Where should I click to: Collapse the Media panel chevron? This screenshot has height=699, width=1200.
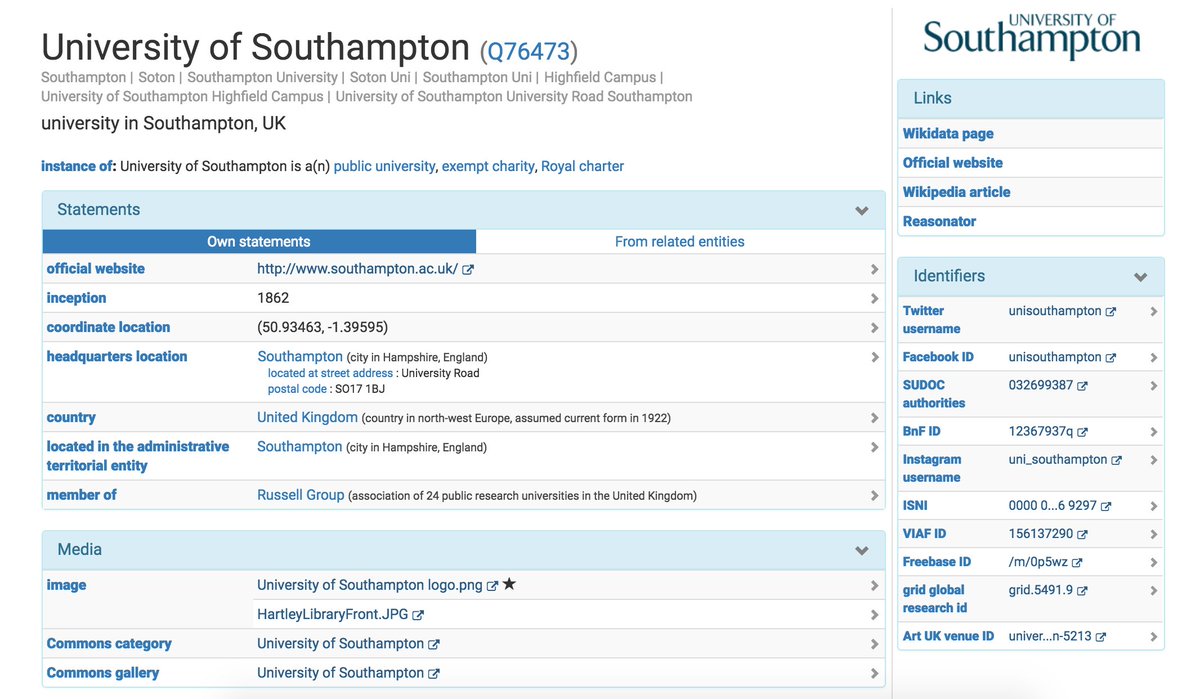[x=862, y=551]
